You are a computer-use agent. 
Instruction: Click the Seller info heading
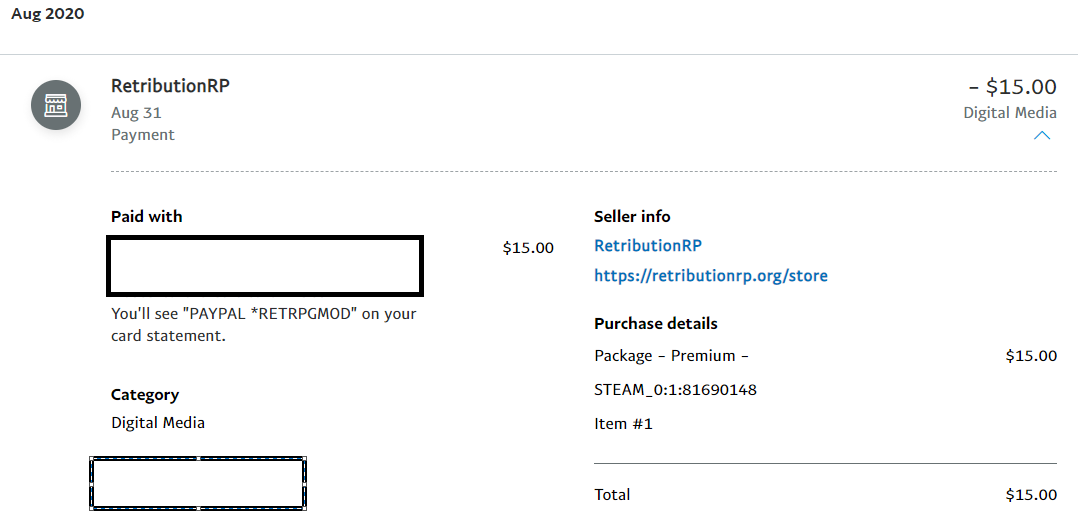(632, 217)
